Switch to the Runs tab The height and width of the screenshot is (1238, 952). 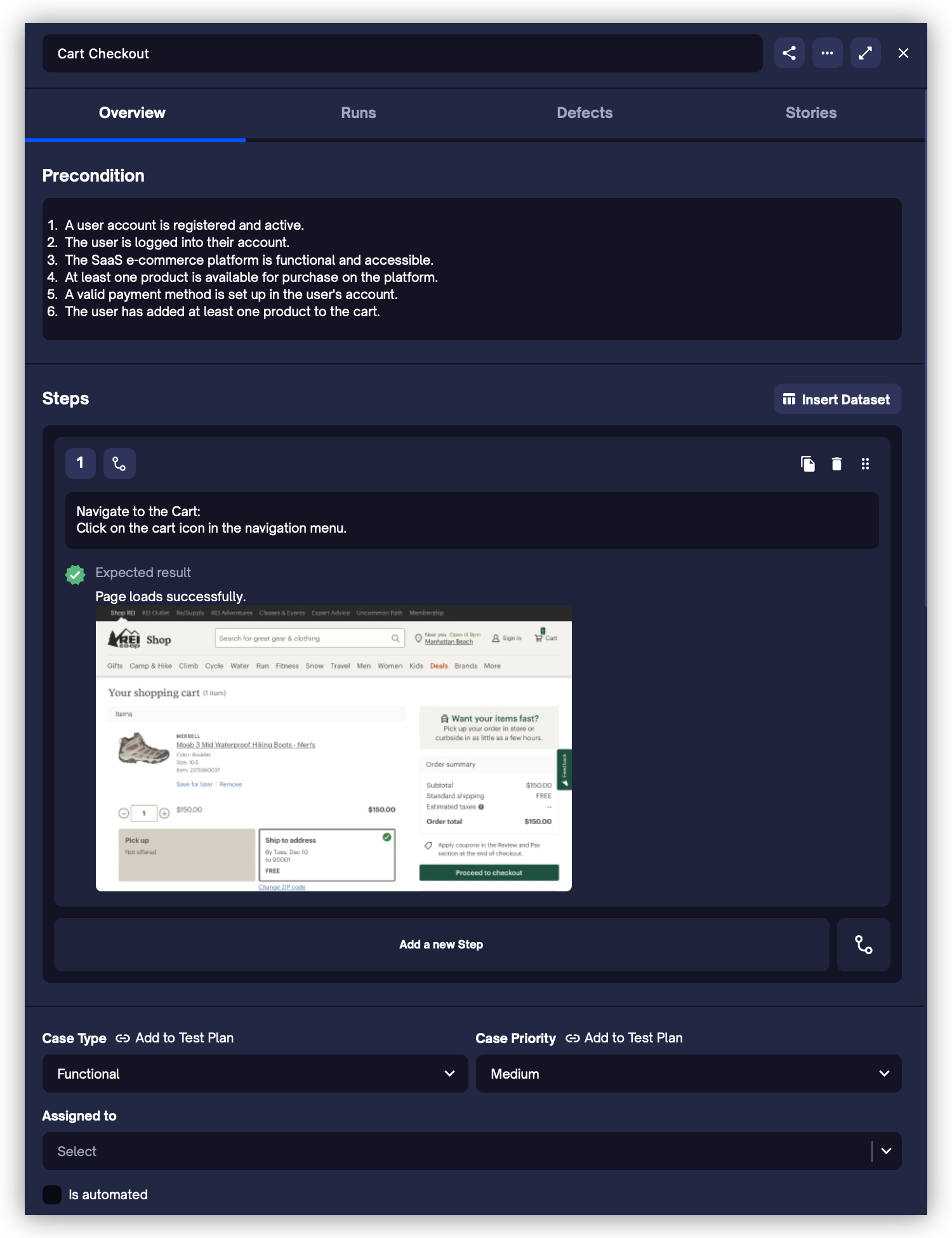coord(359,113)
